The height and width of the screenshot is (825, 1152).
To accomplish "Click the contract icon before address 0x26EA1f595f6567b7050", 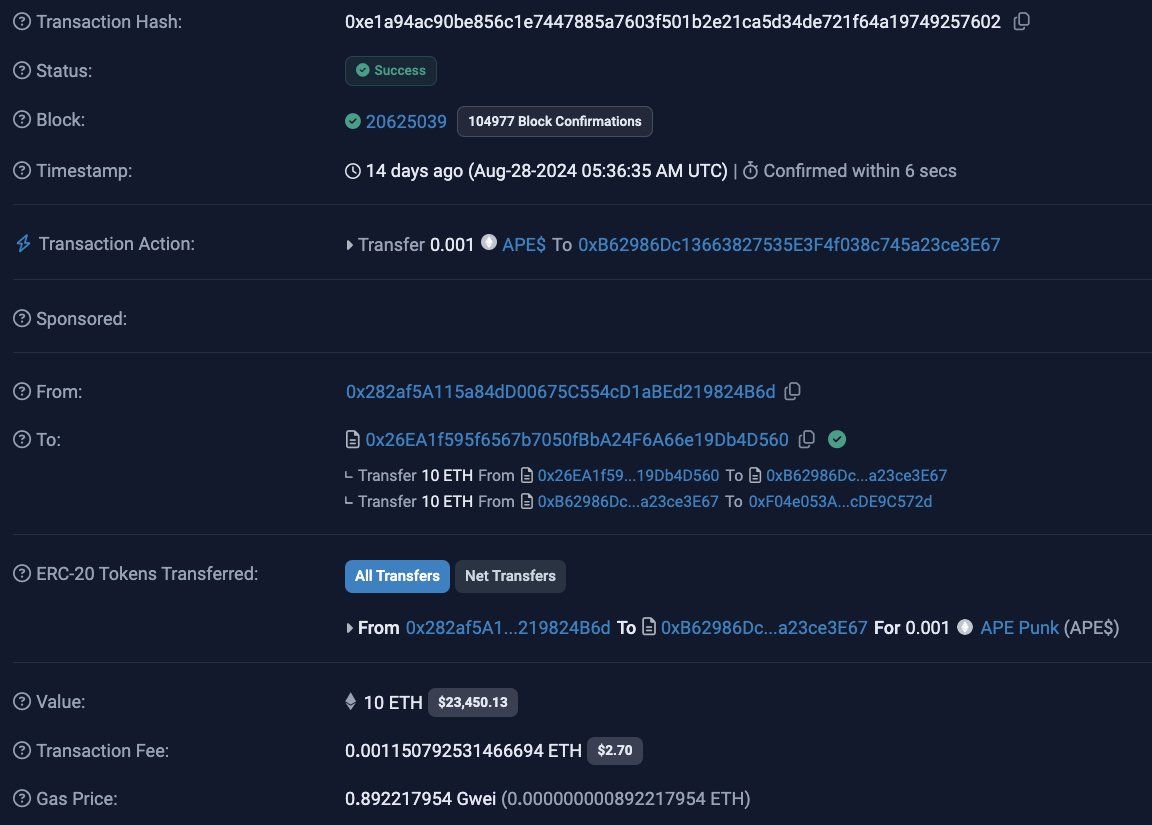I will click(x=352, y=439).
